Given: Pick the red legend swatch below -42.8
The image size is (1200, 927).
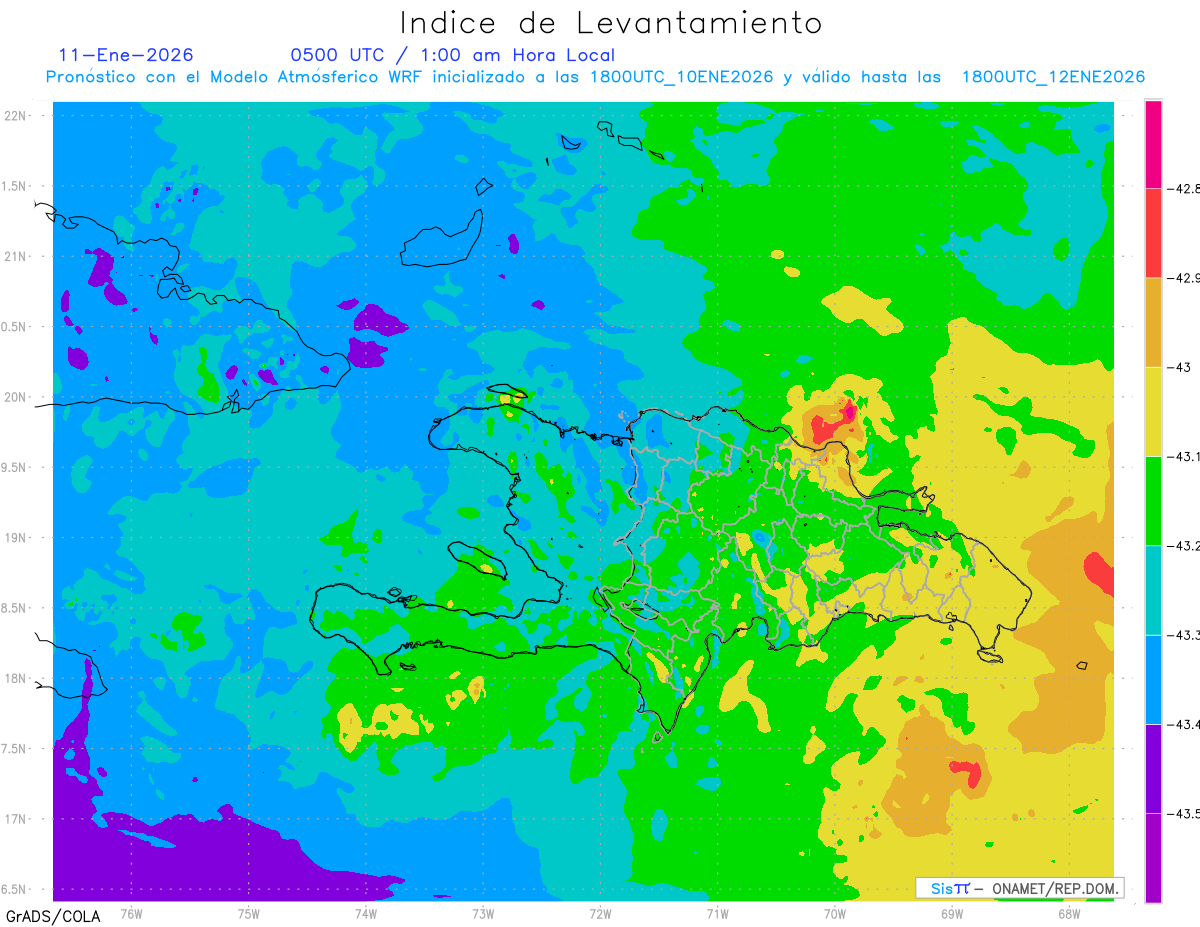Looking at the screenshot, I should (1153, 233).
